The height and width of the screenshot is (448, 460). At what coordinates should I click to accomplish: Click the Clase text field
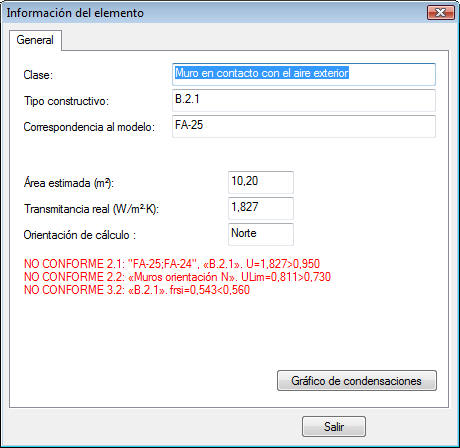pyautogui.click(x=304, y=74)
